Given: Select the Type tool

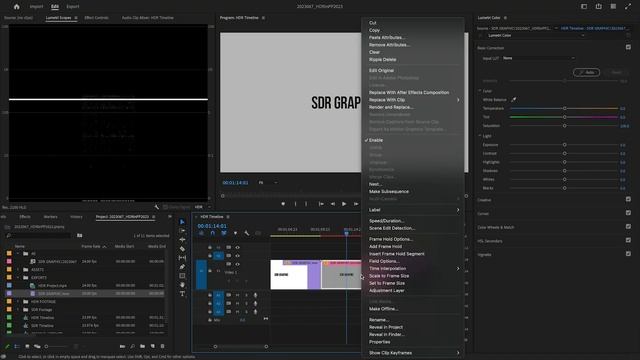Looking at the screenshot, I should coord(182,294).
